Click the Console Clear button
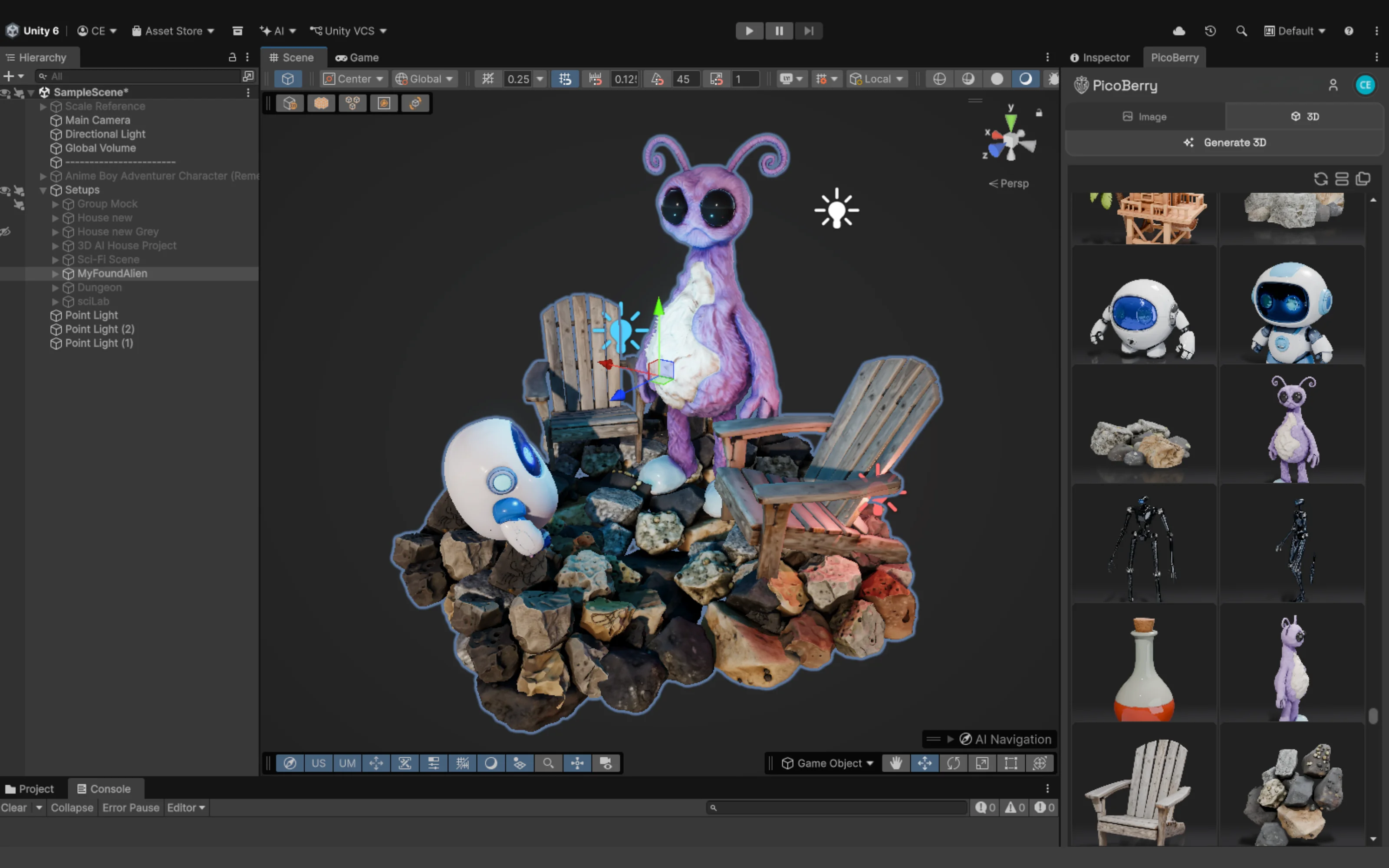 (x=14, y=808)
